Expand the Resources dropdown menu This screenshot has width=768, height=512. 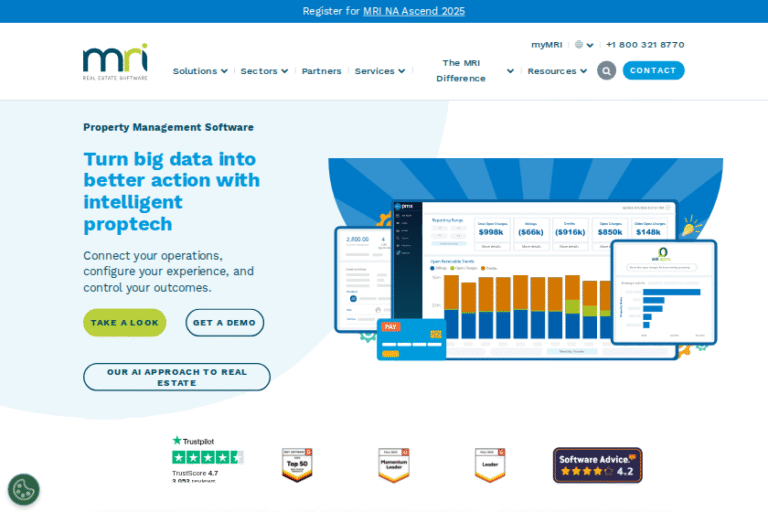click(x=558, y=71)
